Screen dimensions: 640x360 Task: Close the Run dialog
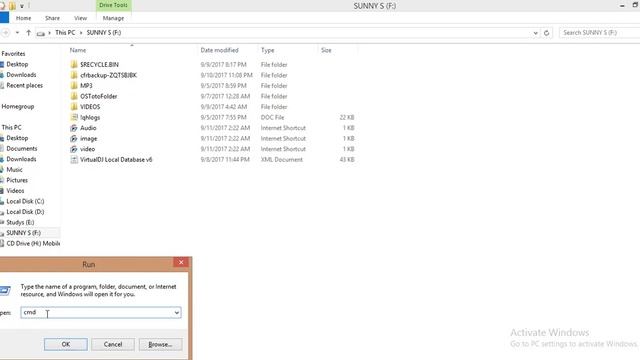[181, 262]
